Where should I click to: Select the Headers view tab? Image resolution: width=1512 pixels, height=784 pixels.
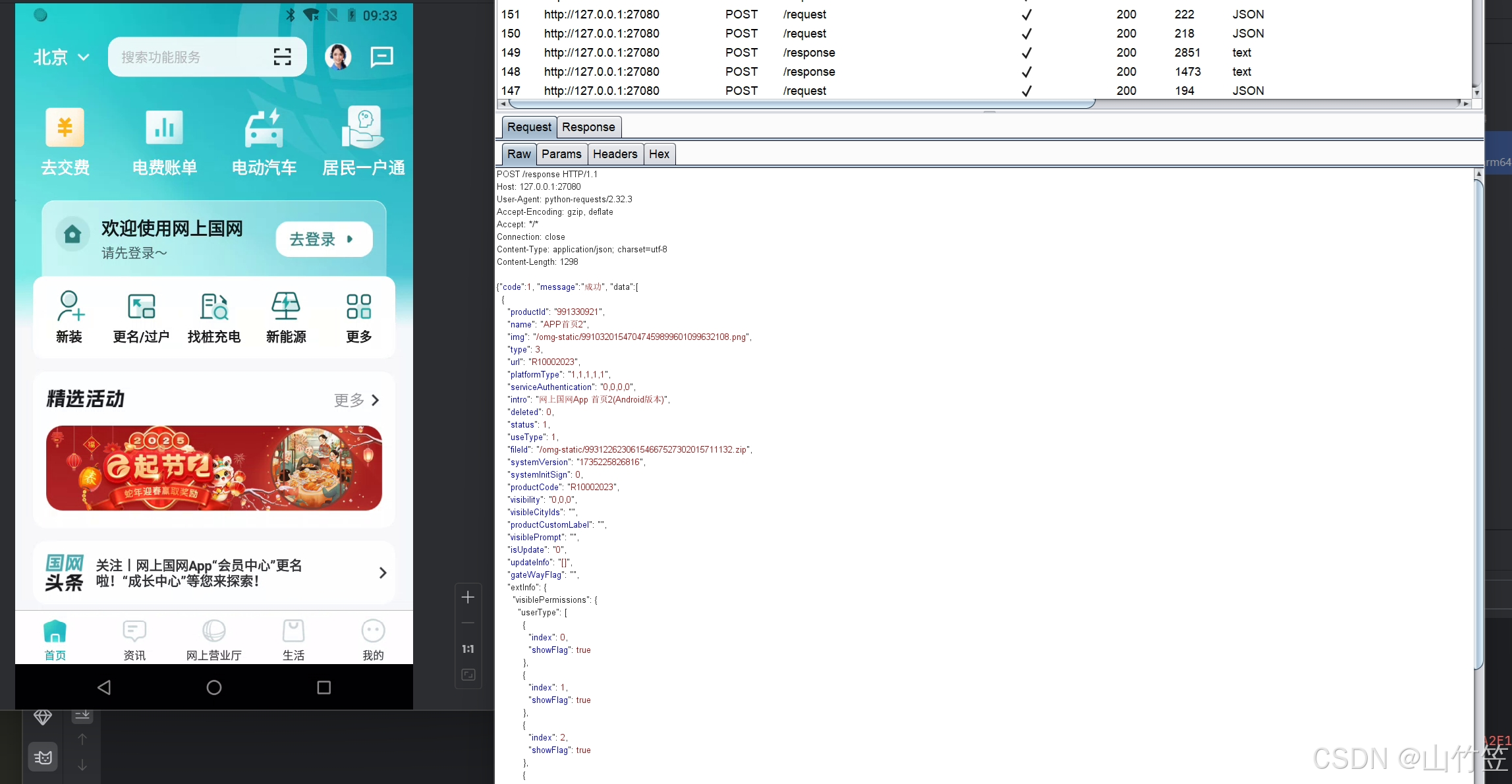tap(615, 154)
